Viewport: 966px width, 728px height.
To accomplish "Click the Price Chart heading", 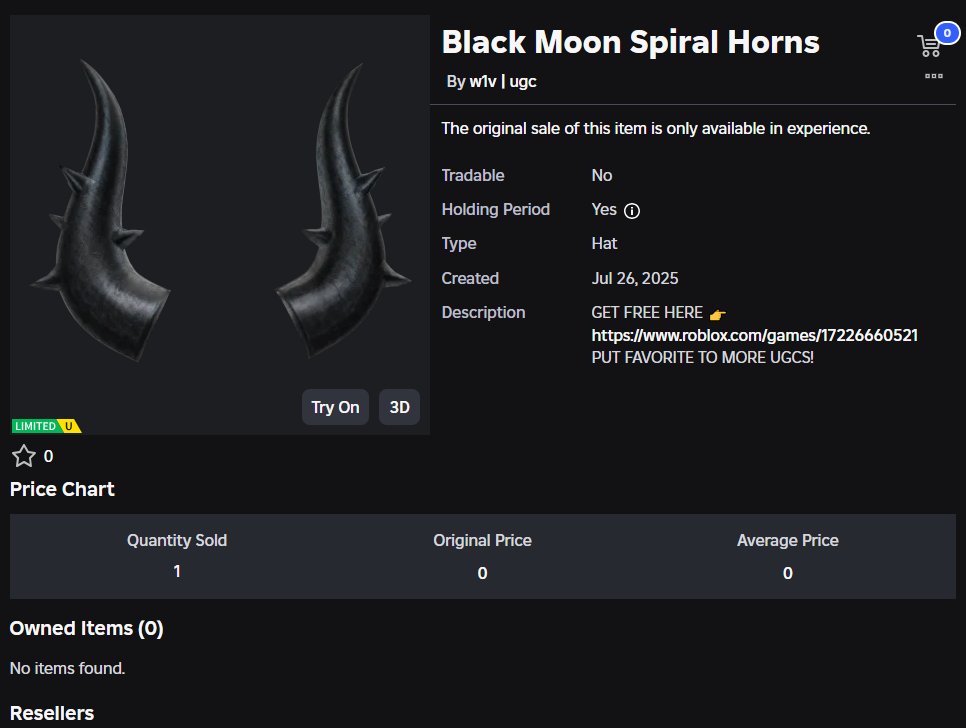I will (x=62, y=489).
